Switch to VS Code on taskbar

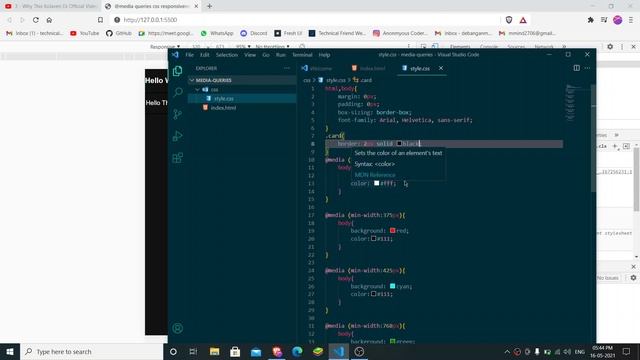pyautogui.click(x=338, y=351)
